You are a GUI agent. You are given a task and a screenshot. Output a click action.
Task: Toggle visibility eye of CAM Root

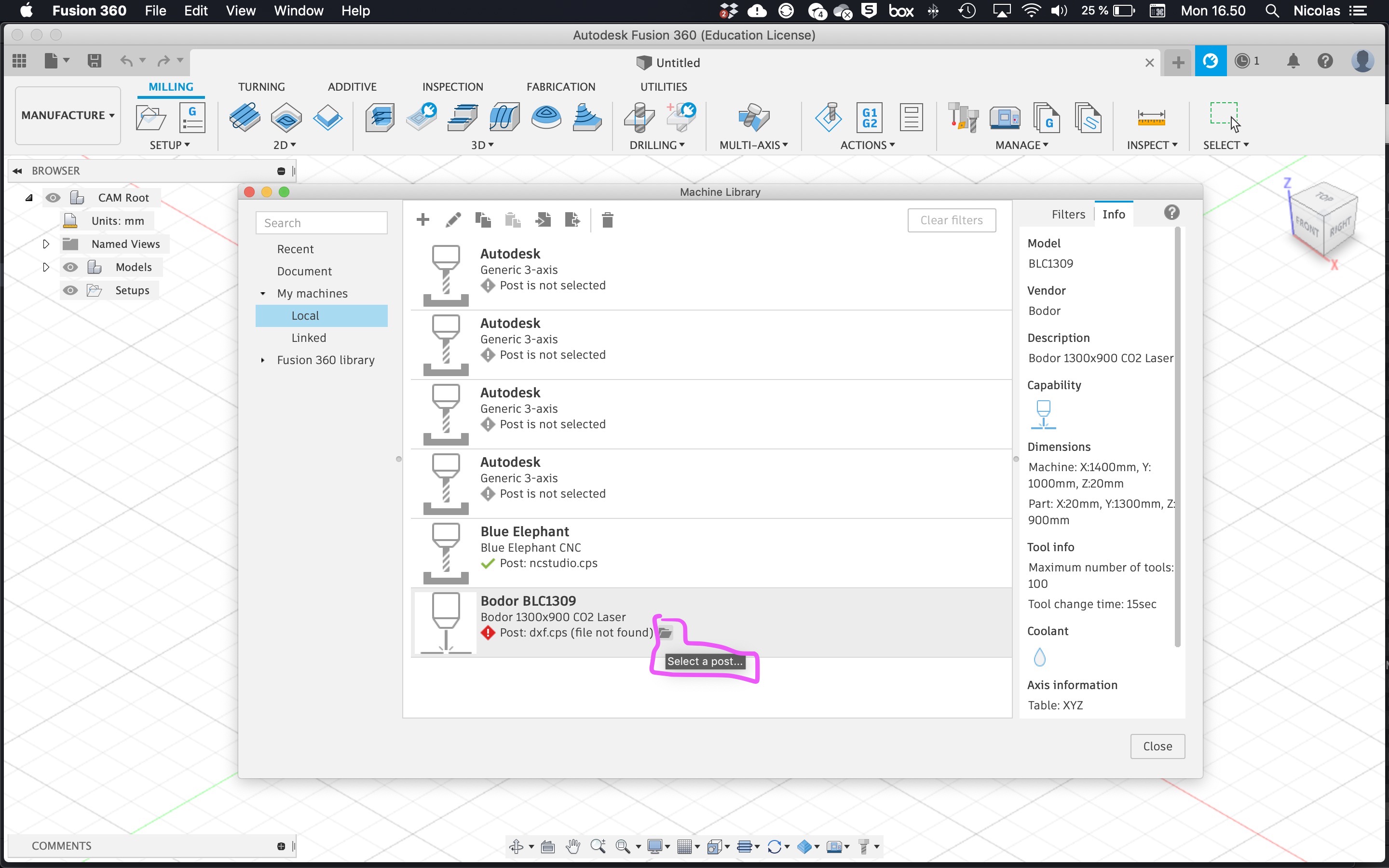[x=53, y=198]
